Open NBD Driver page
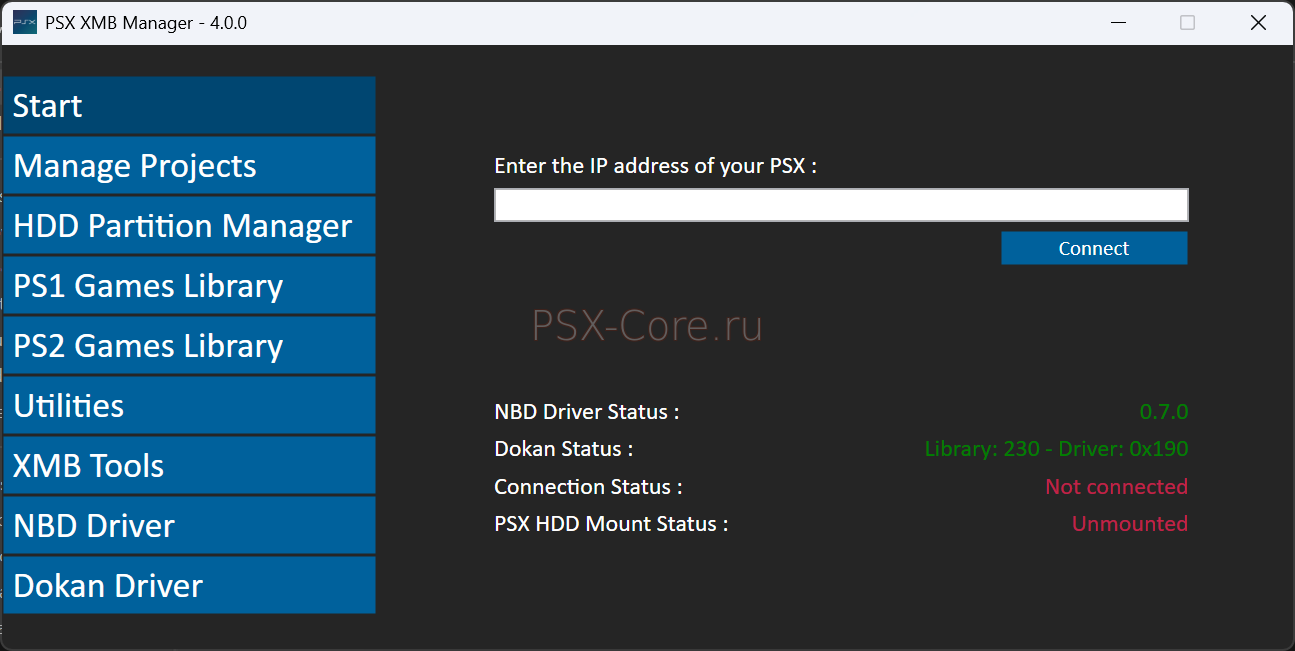This screenshot has height=651, width=1295. click(189, 525)
